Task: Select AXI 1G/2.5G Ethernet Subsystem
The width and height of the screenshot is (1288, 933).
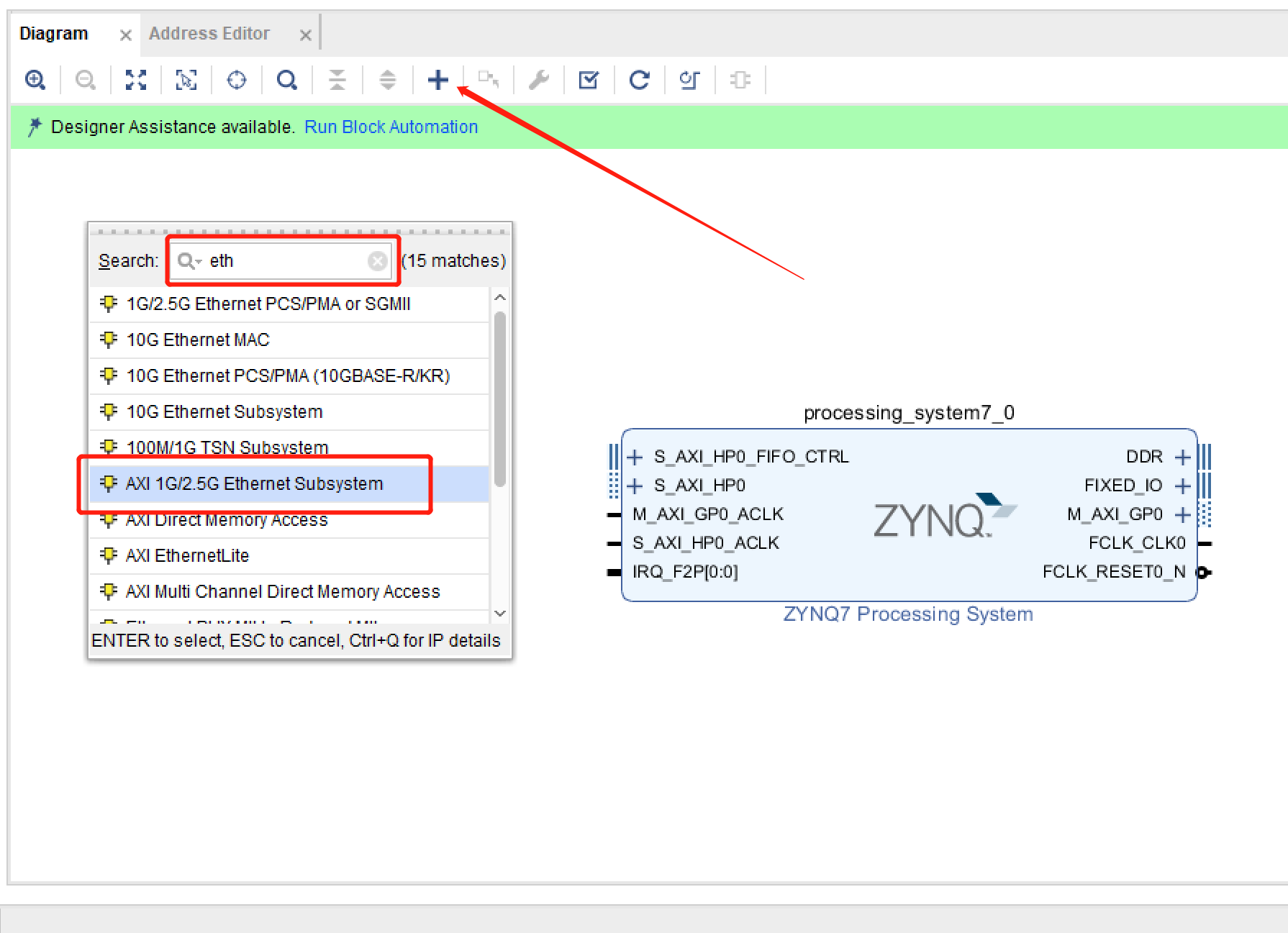Action: tap(290, 483)
